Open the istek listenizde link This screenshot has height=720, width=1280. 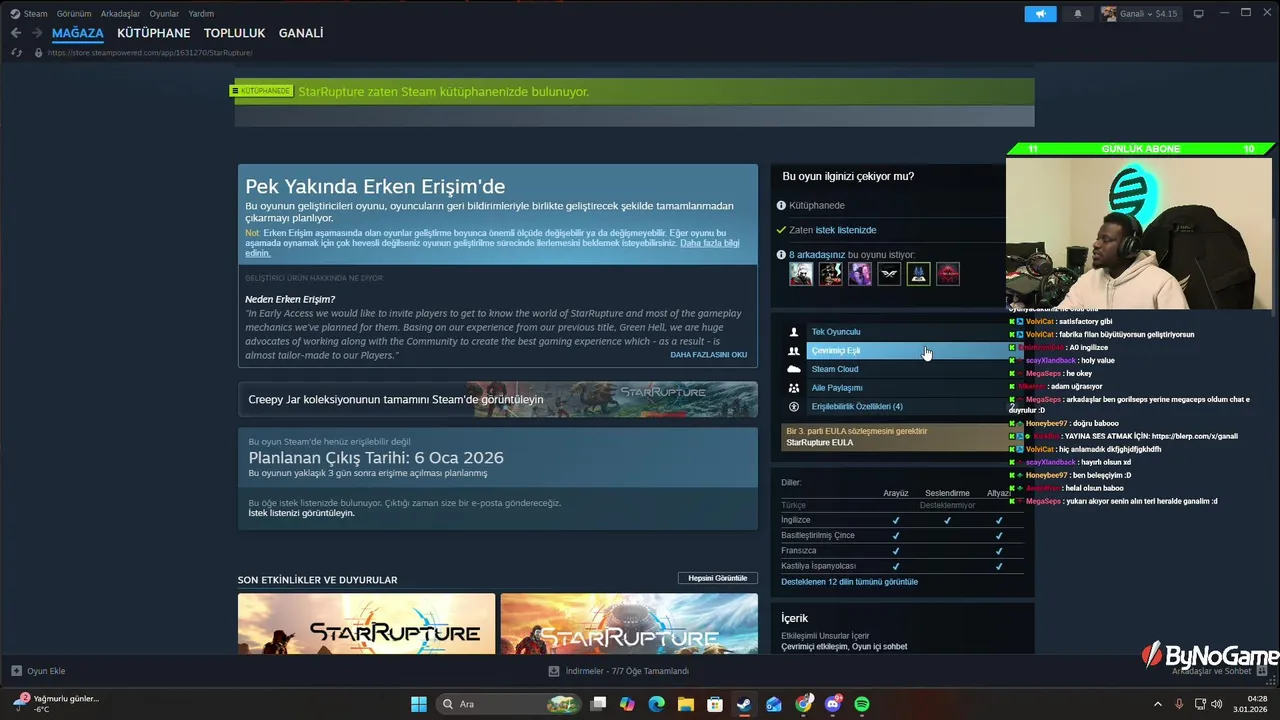tap(846, 230)
